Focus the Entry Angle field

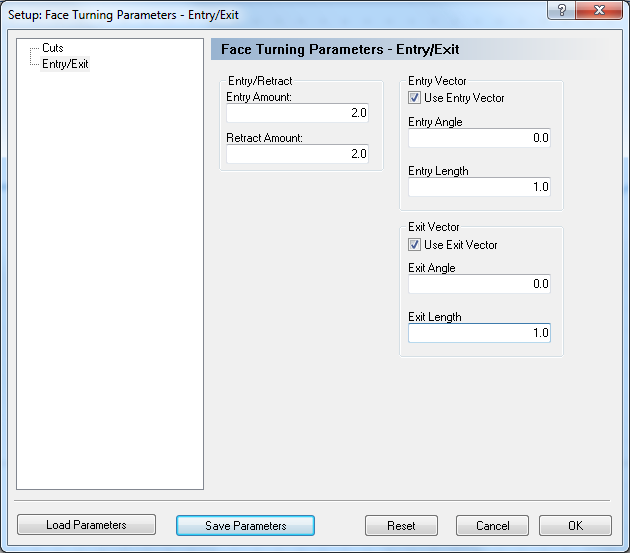pos(479,138)
